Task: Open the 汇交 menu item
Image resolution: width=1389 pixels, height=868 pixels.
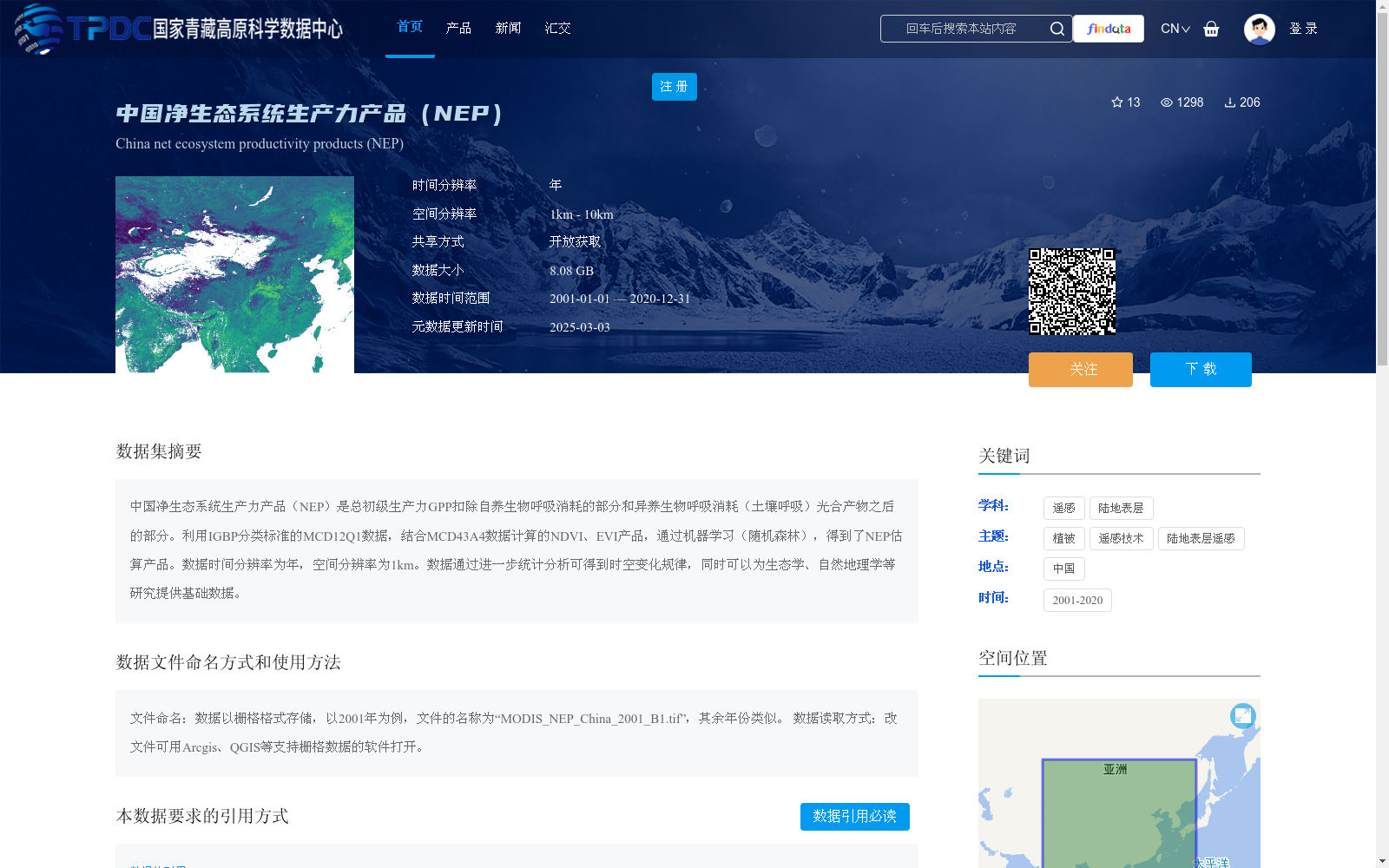Action: click(557, 28)
